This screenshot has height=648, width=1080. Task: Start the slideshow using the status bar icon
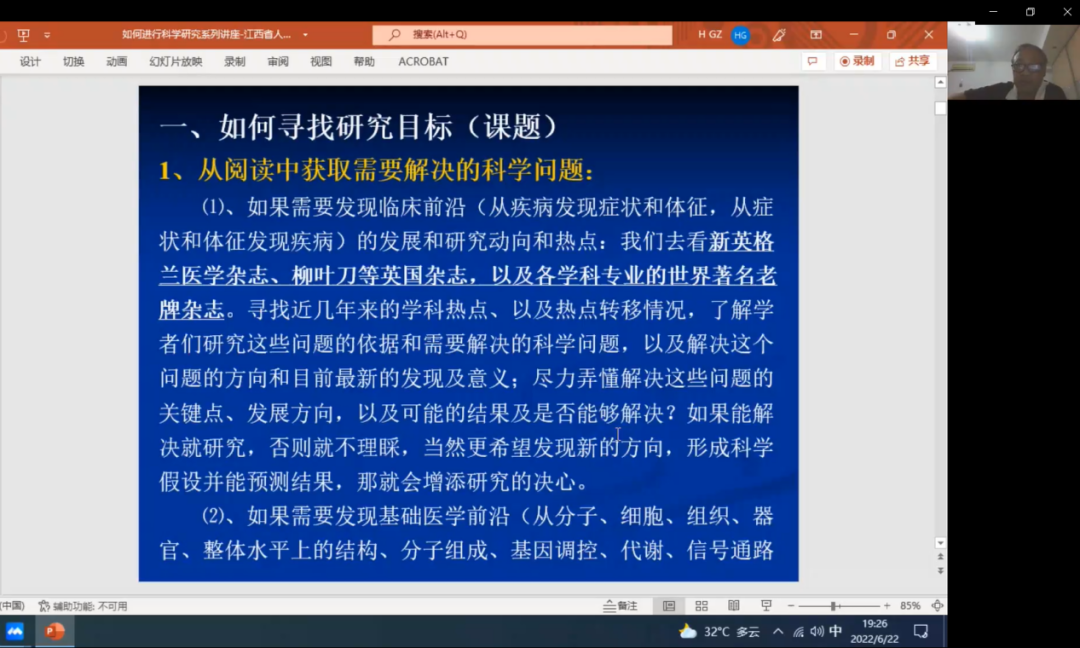(x=766, y=605)
